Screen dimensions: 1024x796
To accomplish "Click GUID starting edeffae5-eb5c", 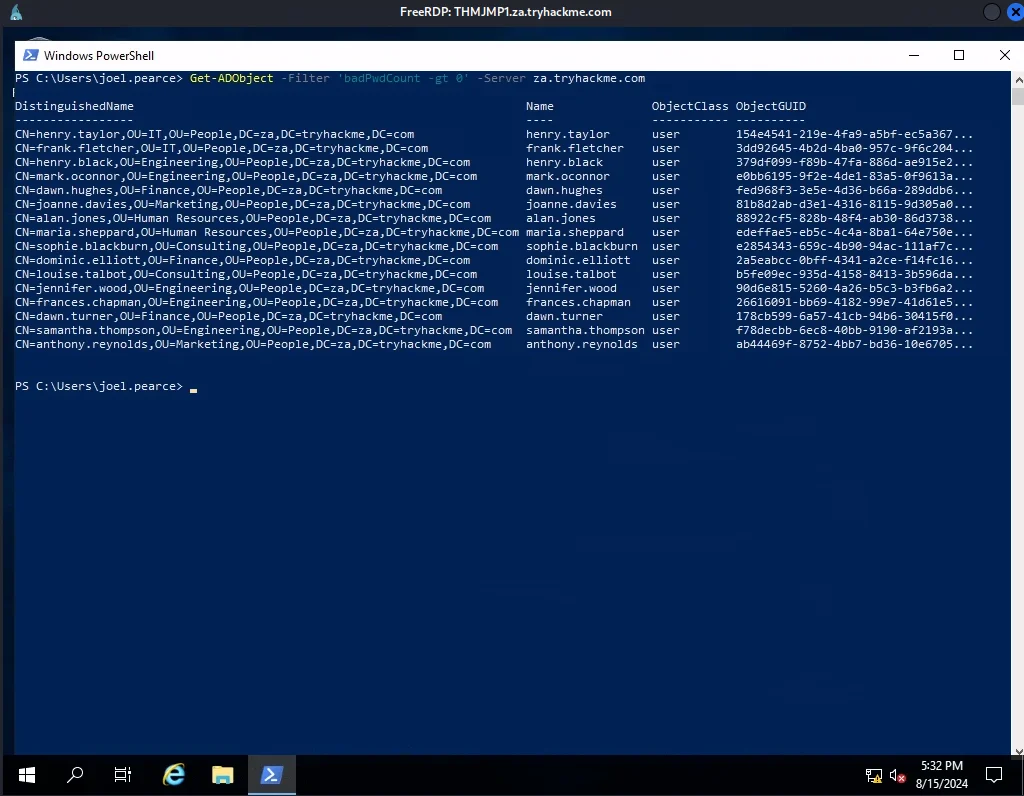I will pos(854,232).
